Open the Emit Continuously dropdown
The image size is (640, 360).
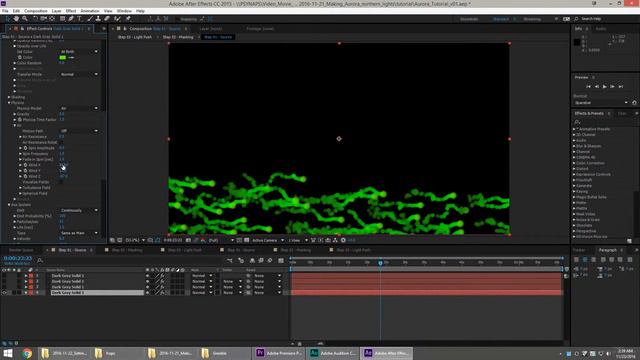[x=79, y=210]
